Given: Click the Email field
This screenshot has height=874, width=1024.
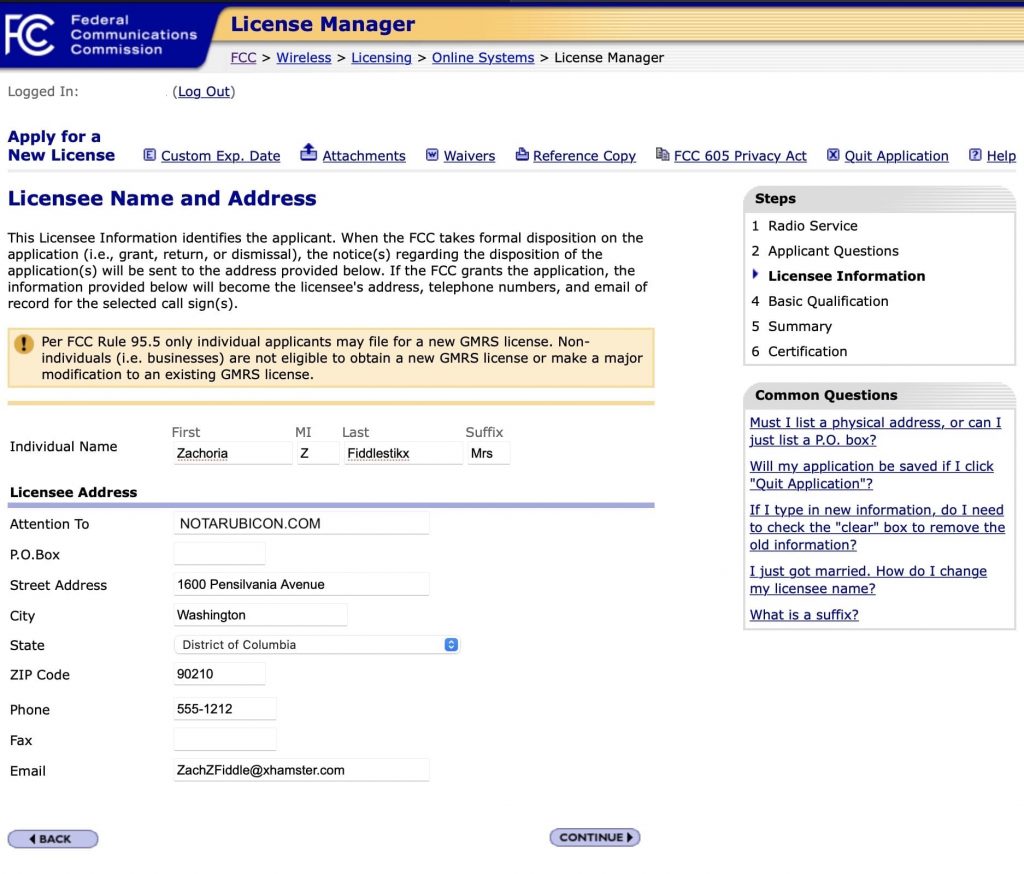Looking at the screenshot, I should point(301,770).
